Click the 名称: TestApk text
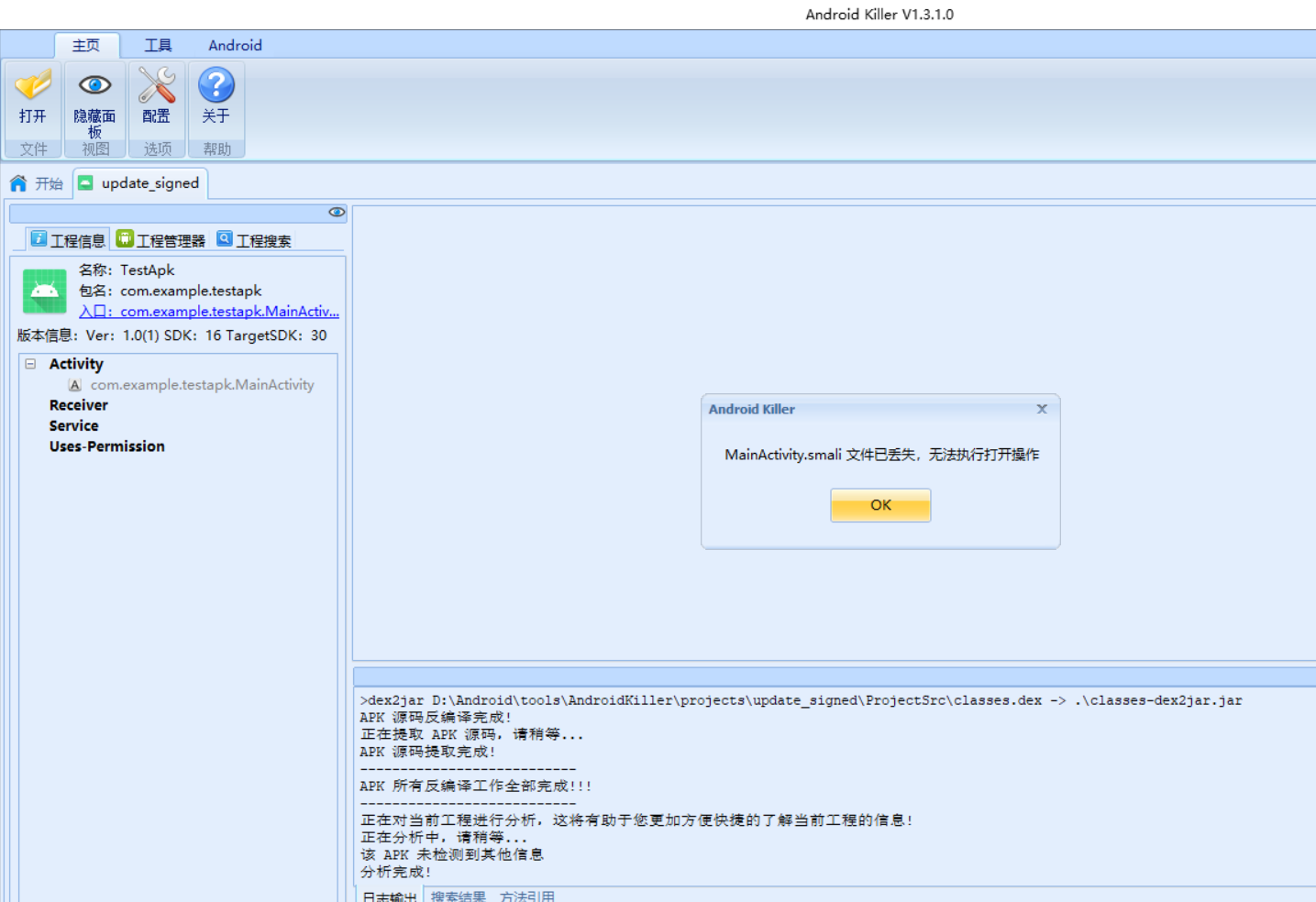1316x902 pixels. coord(127,269)
